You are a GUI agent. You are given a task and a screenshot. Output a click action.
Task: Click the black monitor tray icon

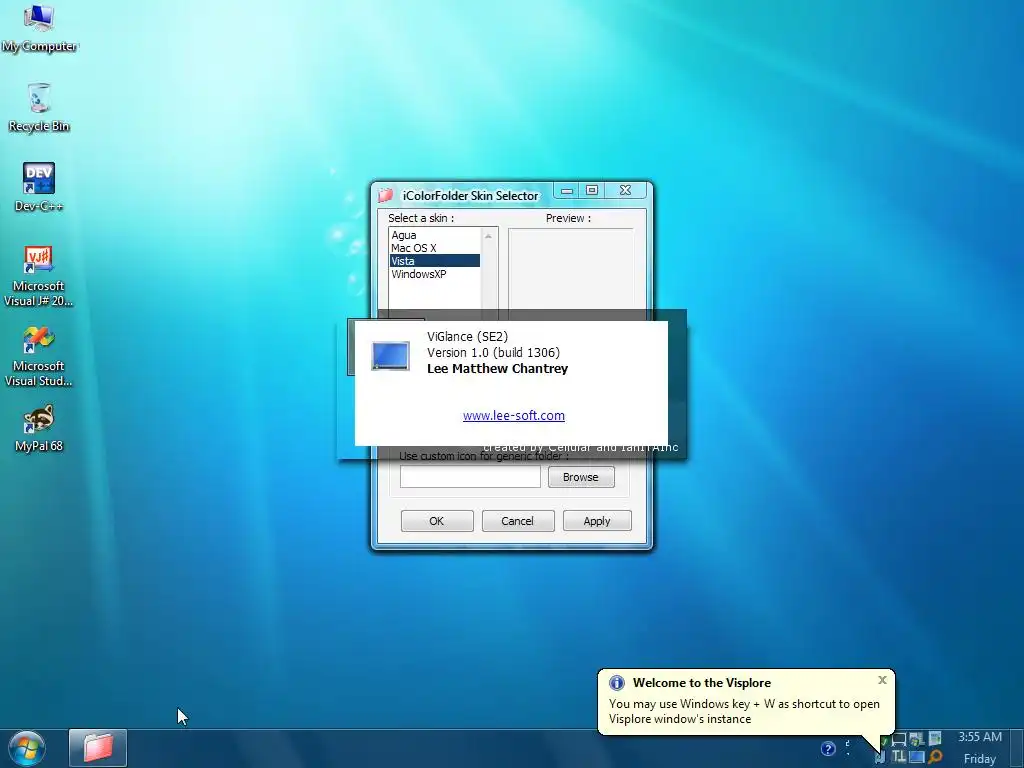899,739
